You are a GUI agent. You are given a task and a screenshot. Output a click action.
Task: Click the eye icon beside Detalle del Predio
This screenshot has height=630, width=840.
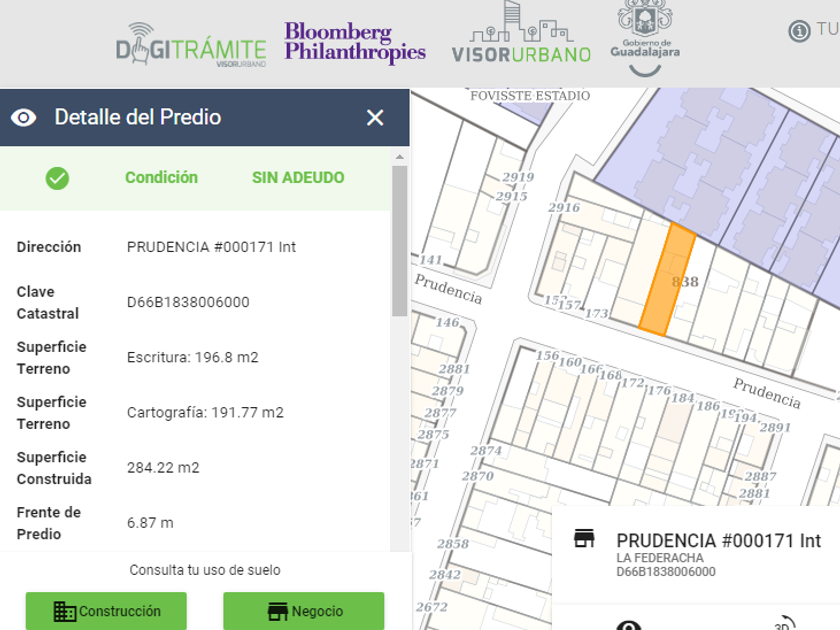click(24, 117)
